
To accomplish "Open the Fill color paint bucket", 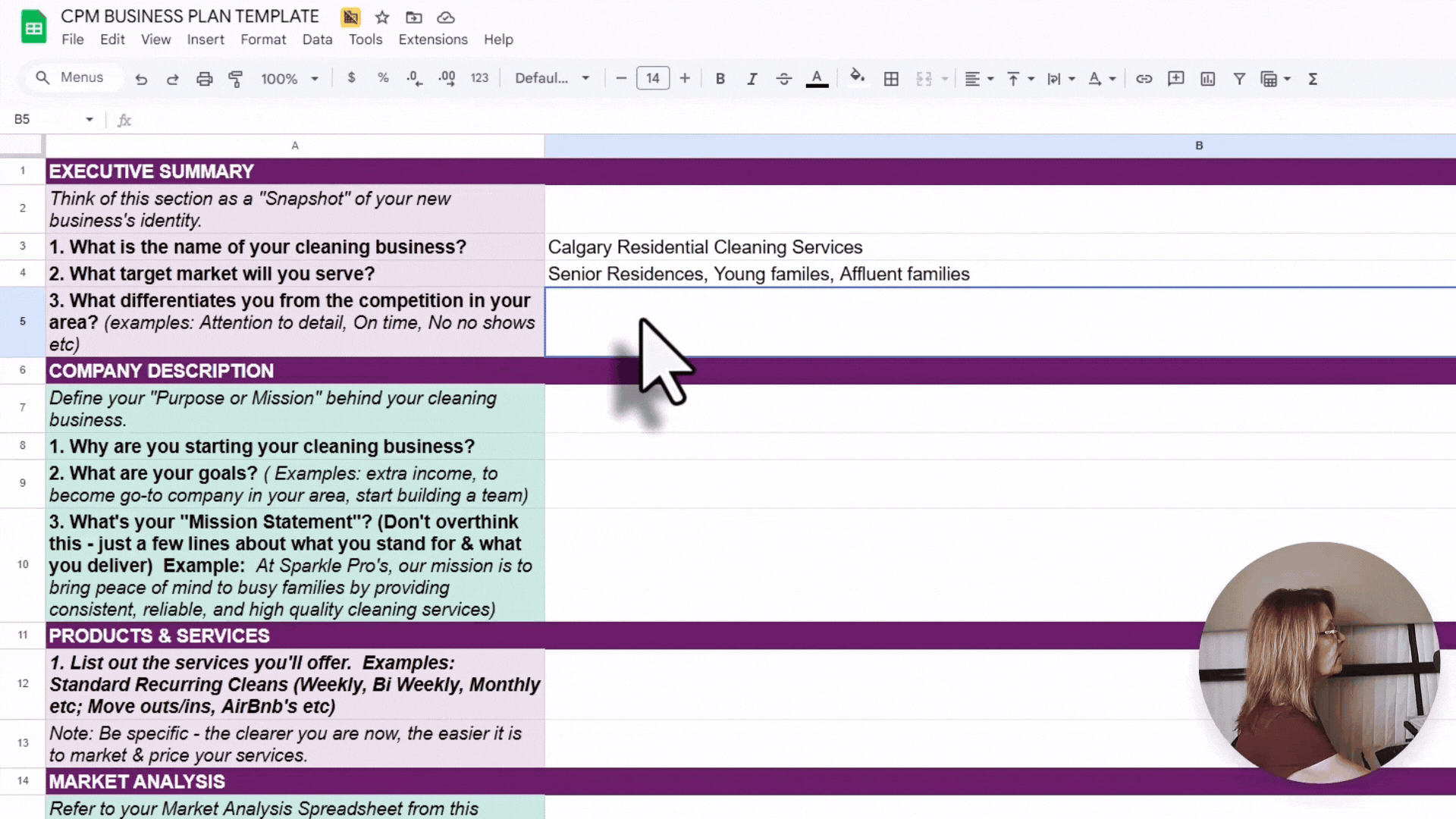I will point(857,77).
